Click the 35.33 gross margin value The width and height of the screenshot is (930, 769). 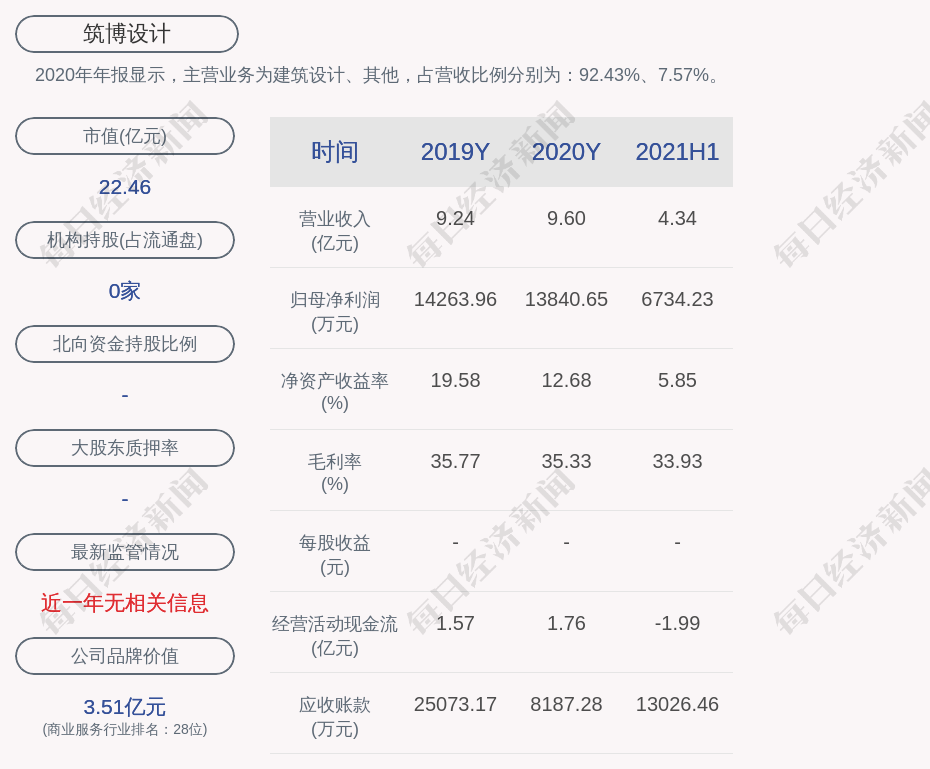566,461
